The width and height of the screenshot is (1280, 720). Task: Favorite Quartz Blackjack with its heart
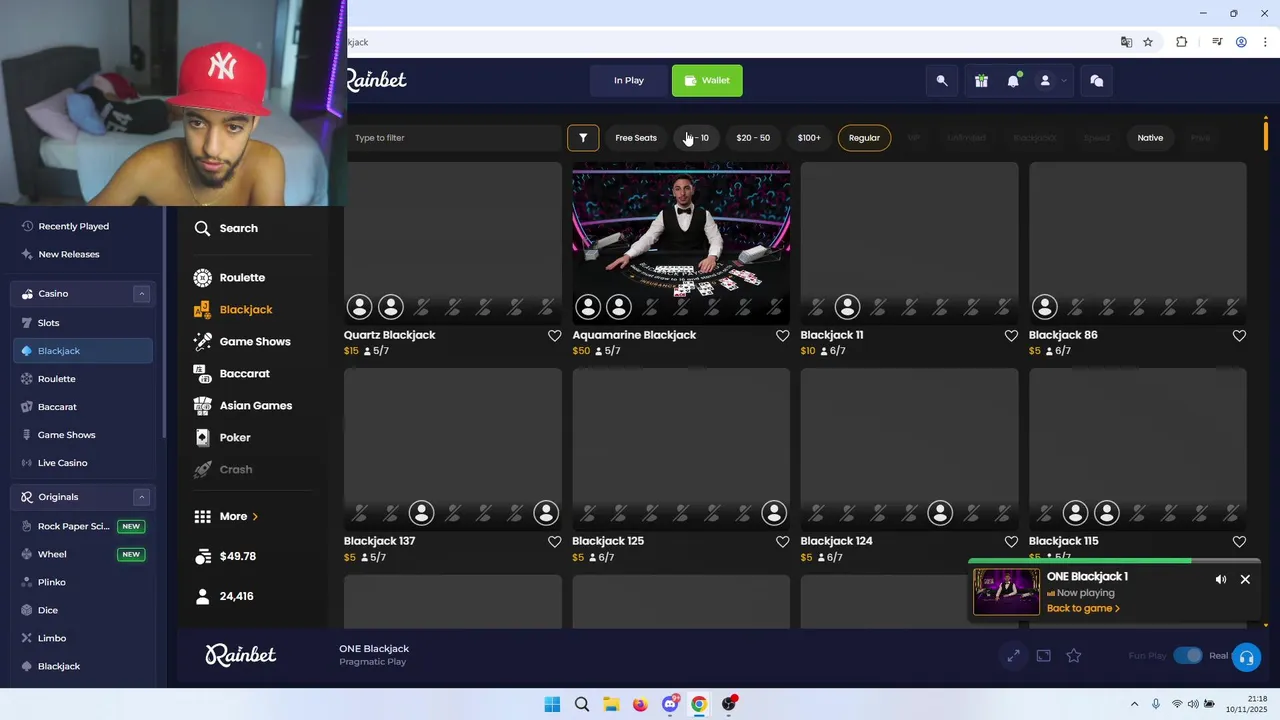(554, 336)
